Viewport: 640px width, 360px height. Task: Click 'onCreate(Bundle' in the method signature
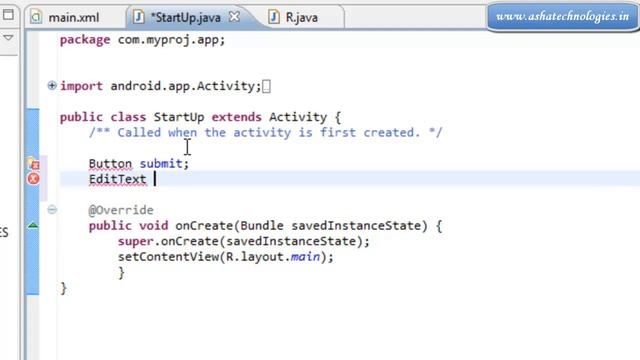point(229,226)
